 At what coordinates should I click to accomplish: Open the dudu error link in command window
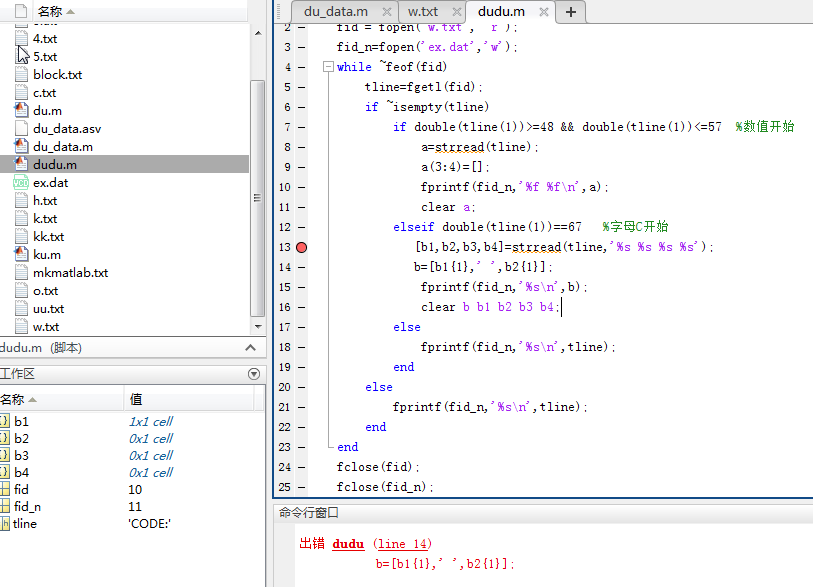click(348, 544)
